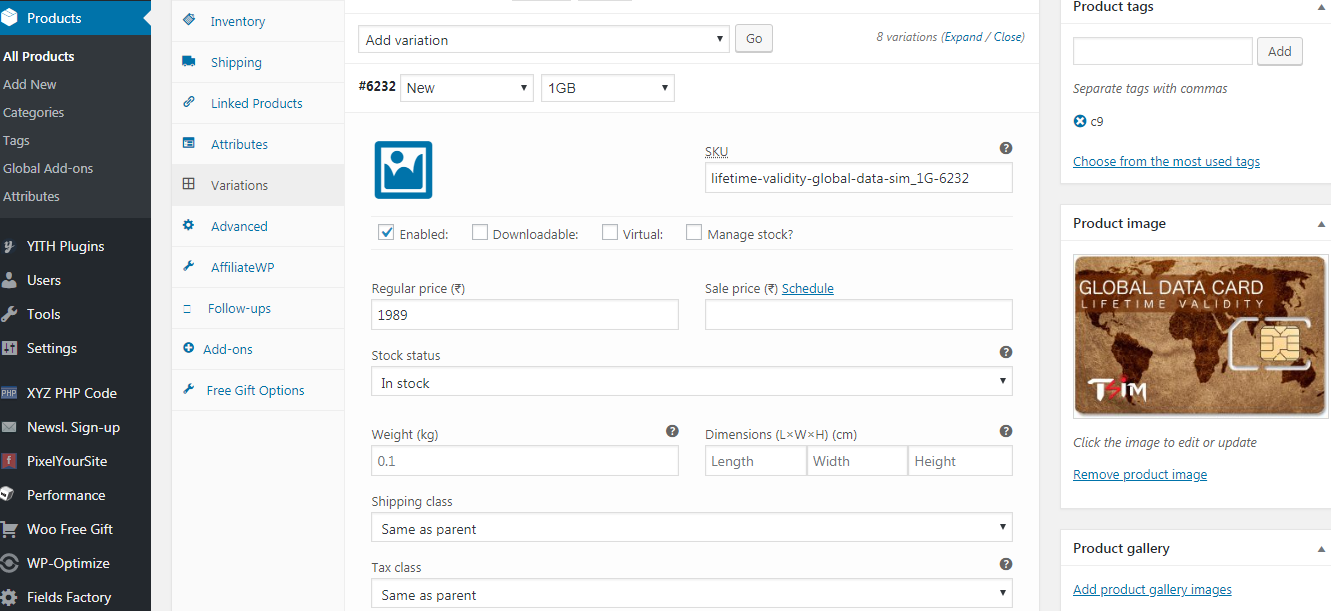Click the Add-ons plus icon
This screenshot has height=611, width=1331.
pos(189,348)
